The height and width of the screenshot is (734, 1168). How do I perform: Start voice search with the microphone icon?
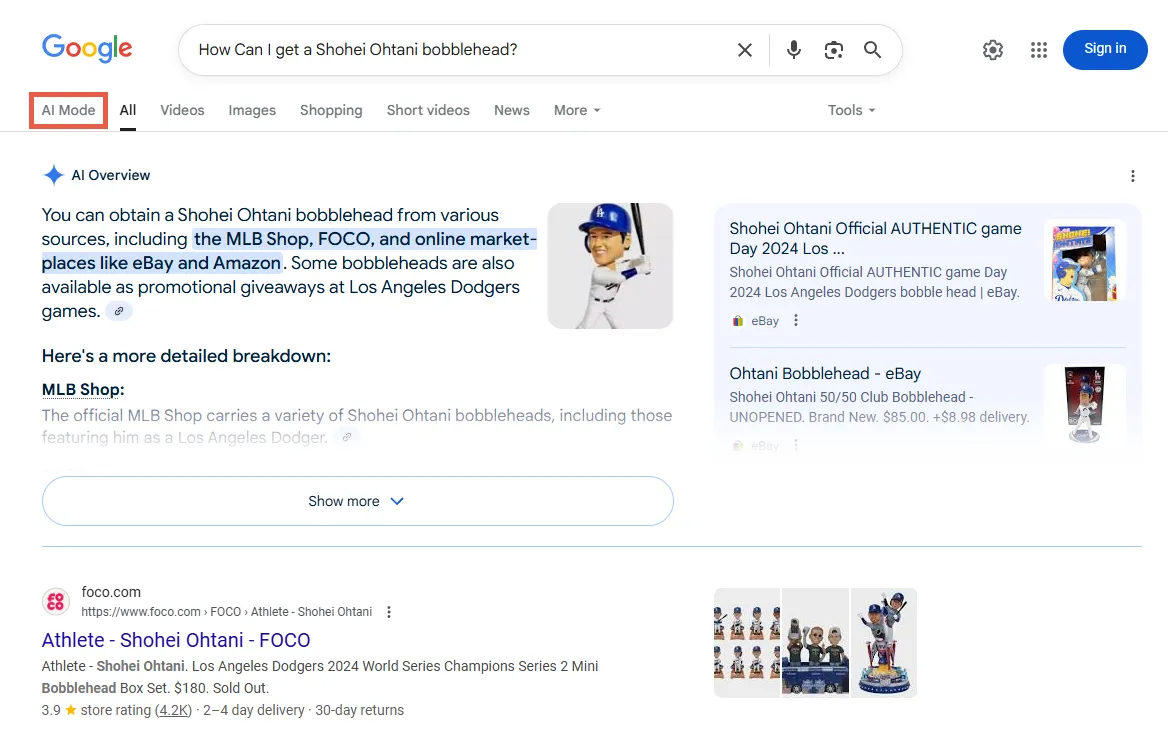click(794, 50)
